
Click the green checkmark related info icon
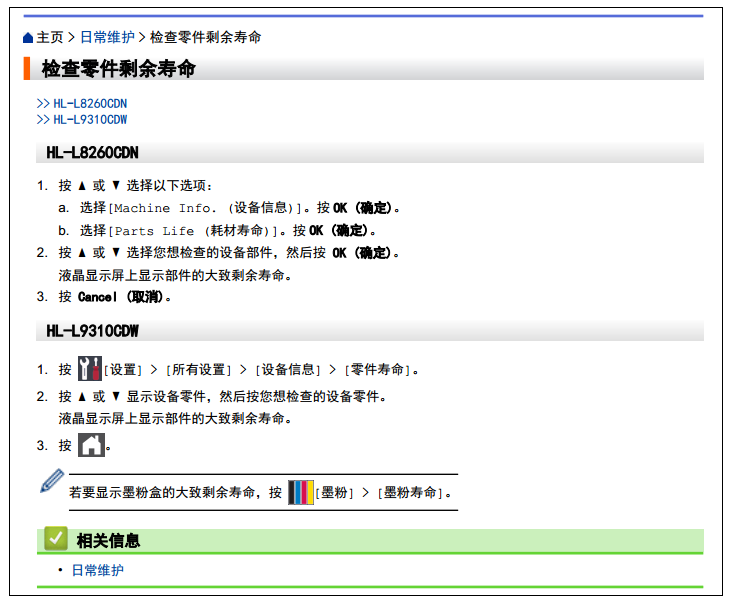pyautogui.click(x=56, y=539)
